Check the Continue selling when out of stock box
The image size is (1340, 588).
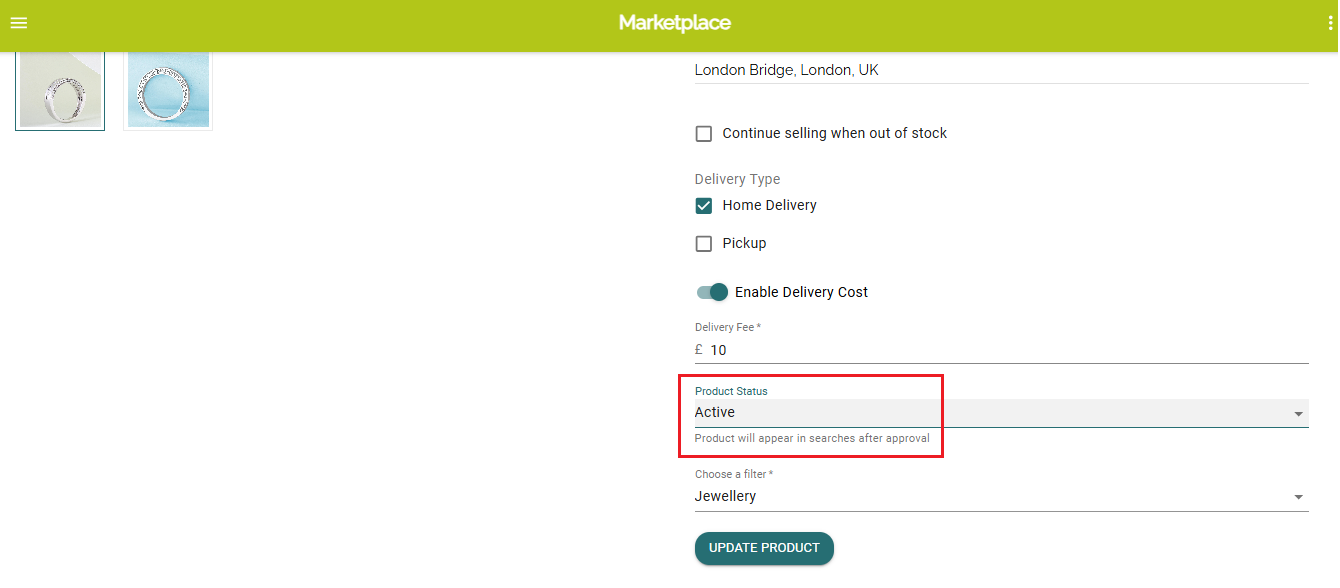704,134
